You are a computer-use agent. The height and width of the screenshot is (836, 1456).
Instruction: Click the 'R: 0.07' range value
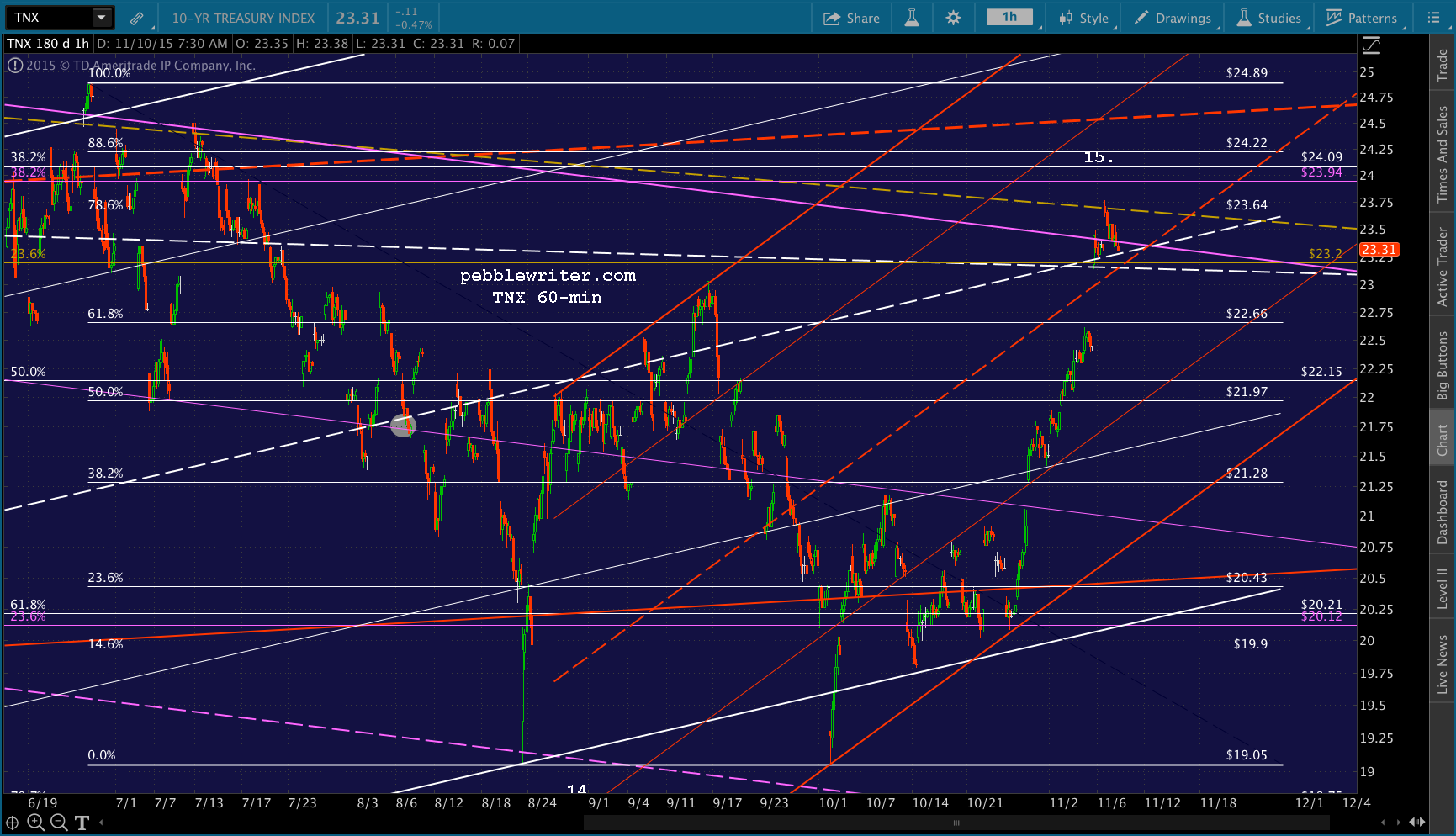pos(493,43)
